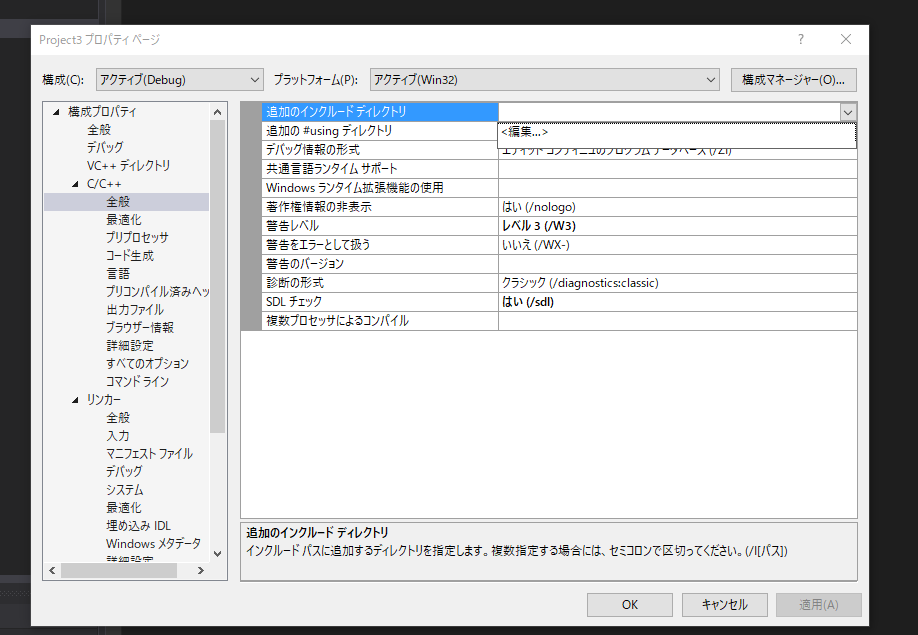The width and height of the screenshot is (918, 635).
Task: Open the 追加のインクルード ディレクトリ value dropdown
Action: coord(848,112)
